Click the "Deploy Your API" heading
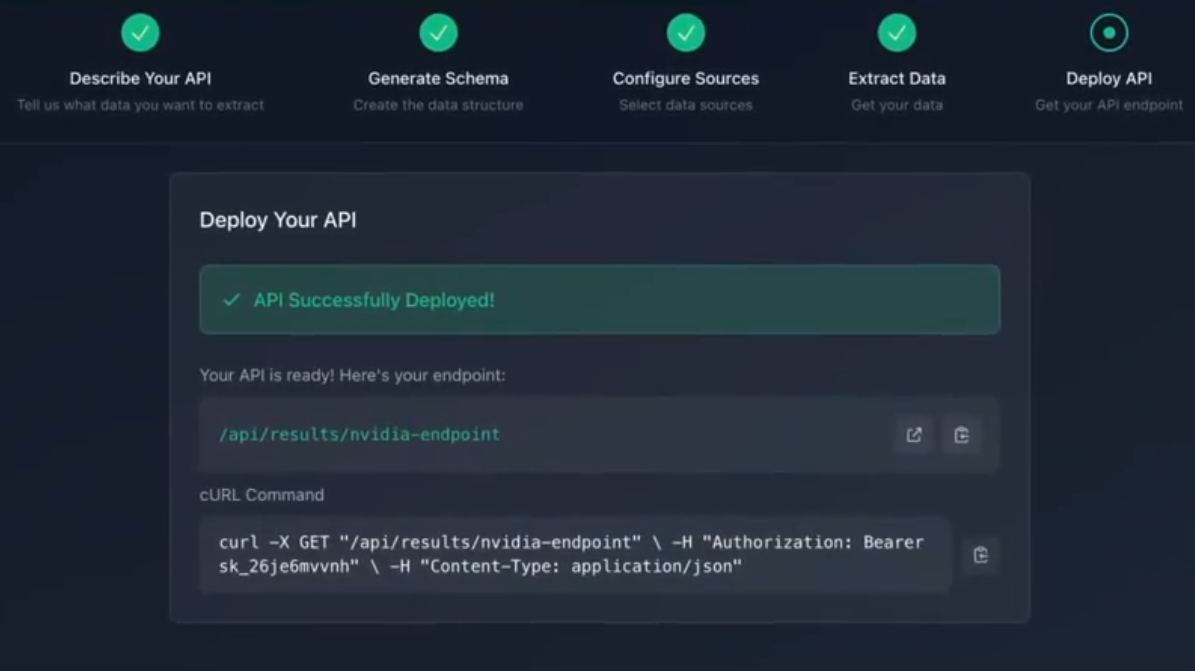Viewport: 1195px width, 671px height. point(278,220)
